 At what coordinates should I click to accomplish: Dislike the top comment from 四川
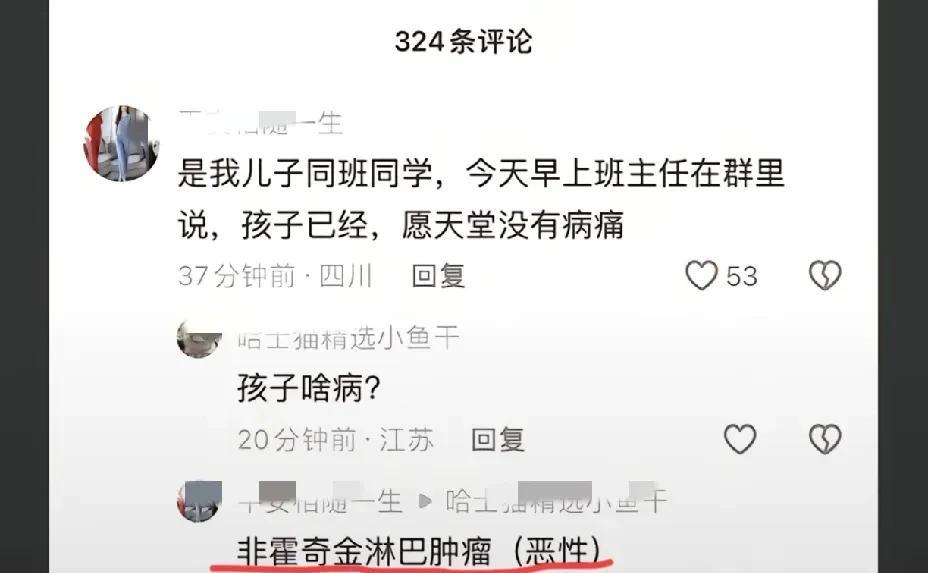click(825, 275)
